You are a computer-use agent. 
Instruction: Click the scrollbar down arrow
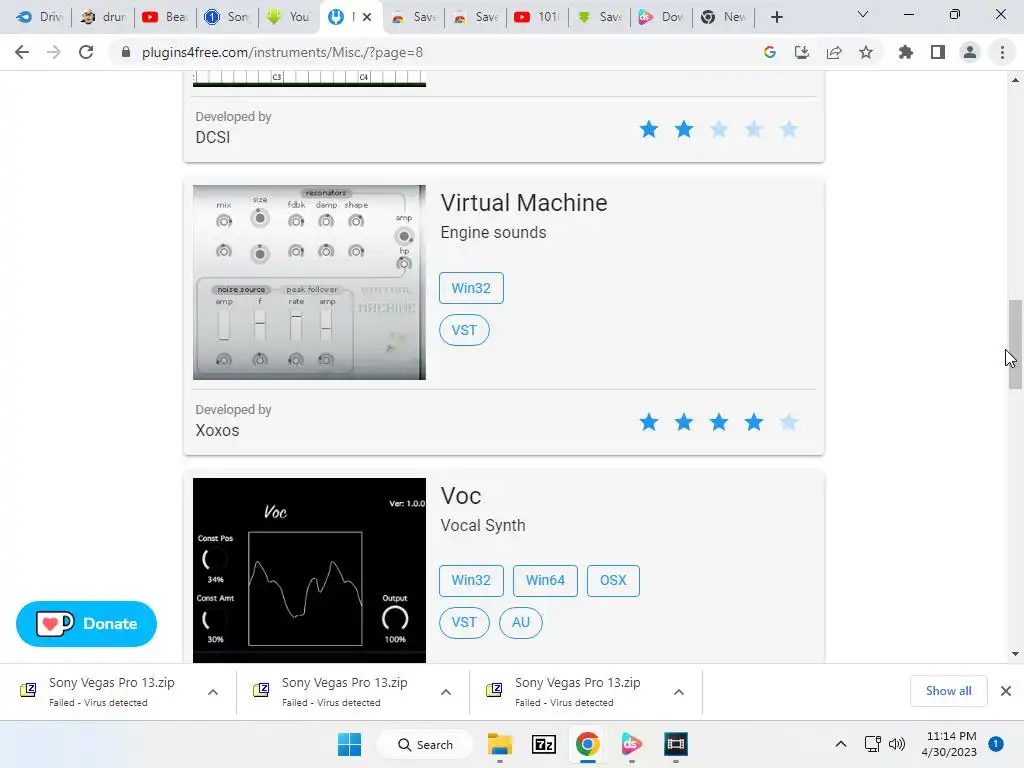(x=1015, y=654)
